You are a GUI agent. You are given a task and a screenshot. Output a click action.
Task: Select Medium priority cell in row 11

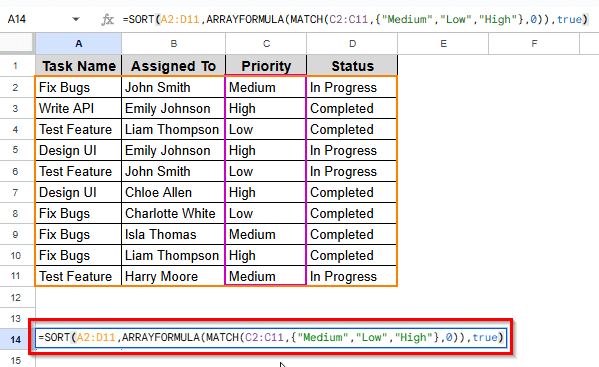(266, 276)
